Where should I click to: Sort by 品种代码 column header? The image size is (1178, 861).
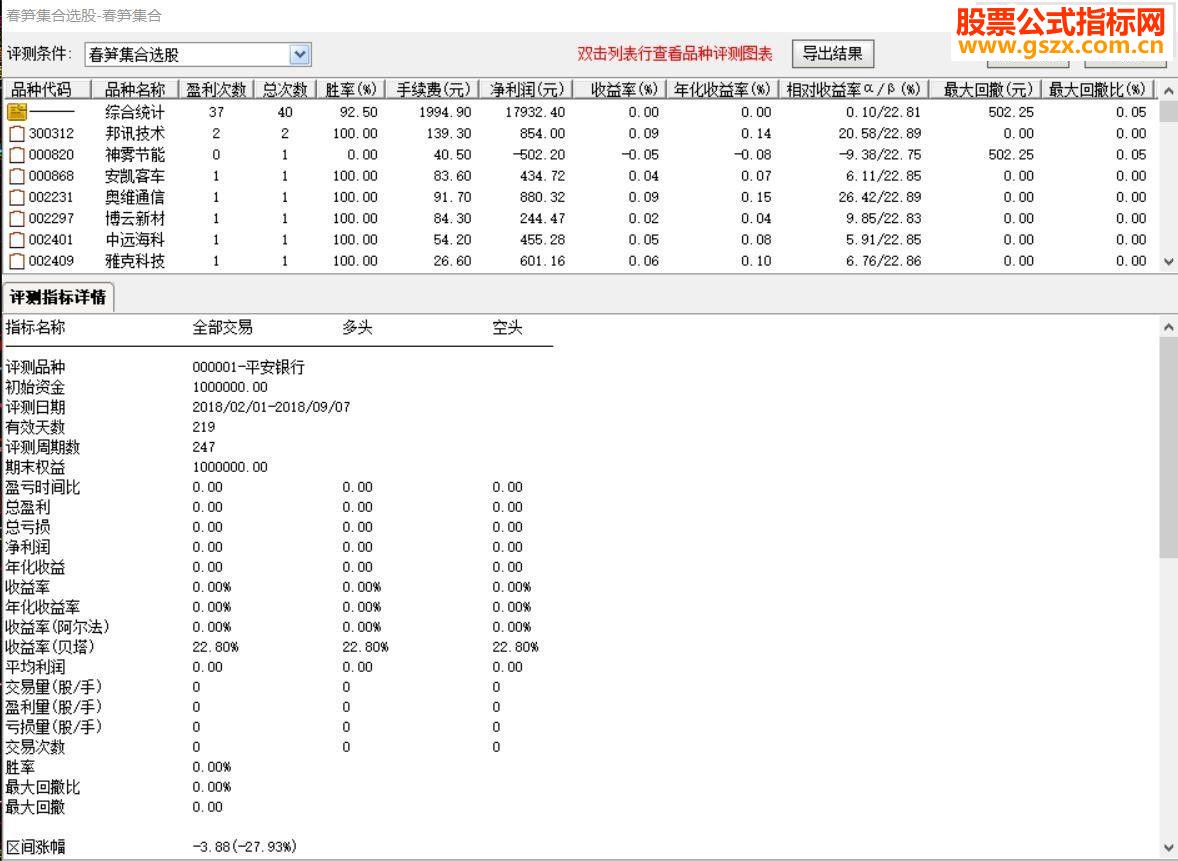47,89
